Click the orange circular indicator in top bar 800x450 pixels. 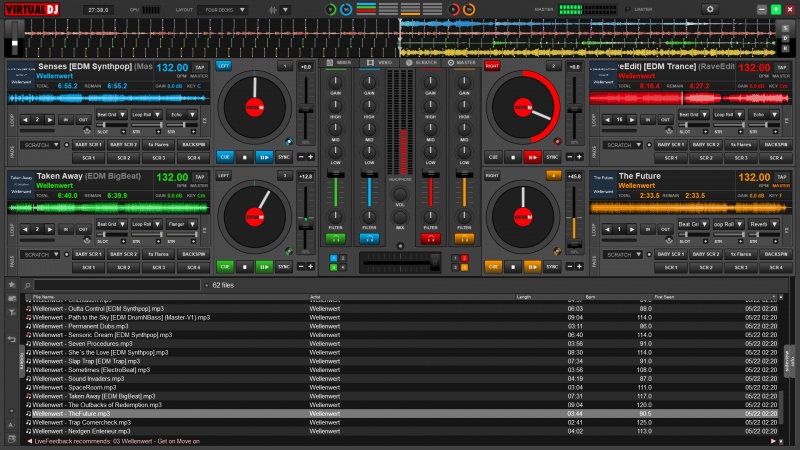[469, 9]
